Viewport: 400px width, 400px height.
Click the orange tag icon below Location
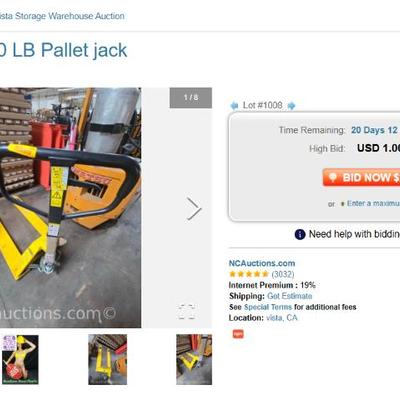[238, 334]
